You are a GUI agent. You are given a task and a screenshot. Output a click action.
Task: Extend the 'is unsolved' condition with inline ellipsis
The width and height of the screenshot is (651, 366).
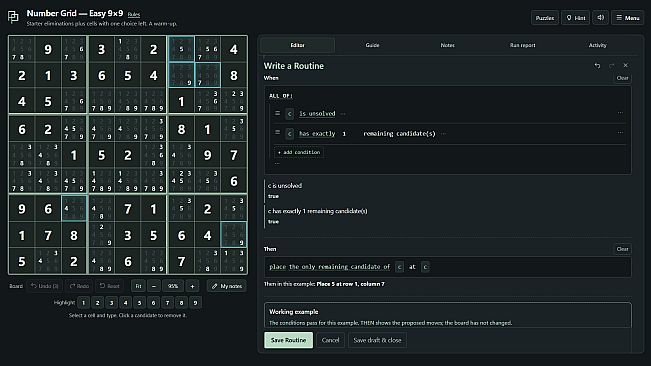(343, 114)
